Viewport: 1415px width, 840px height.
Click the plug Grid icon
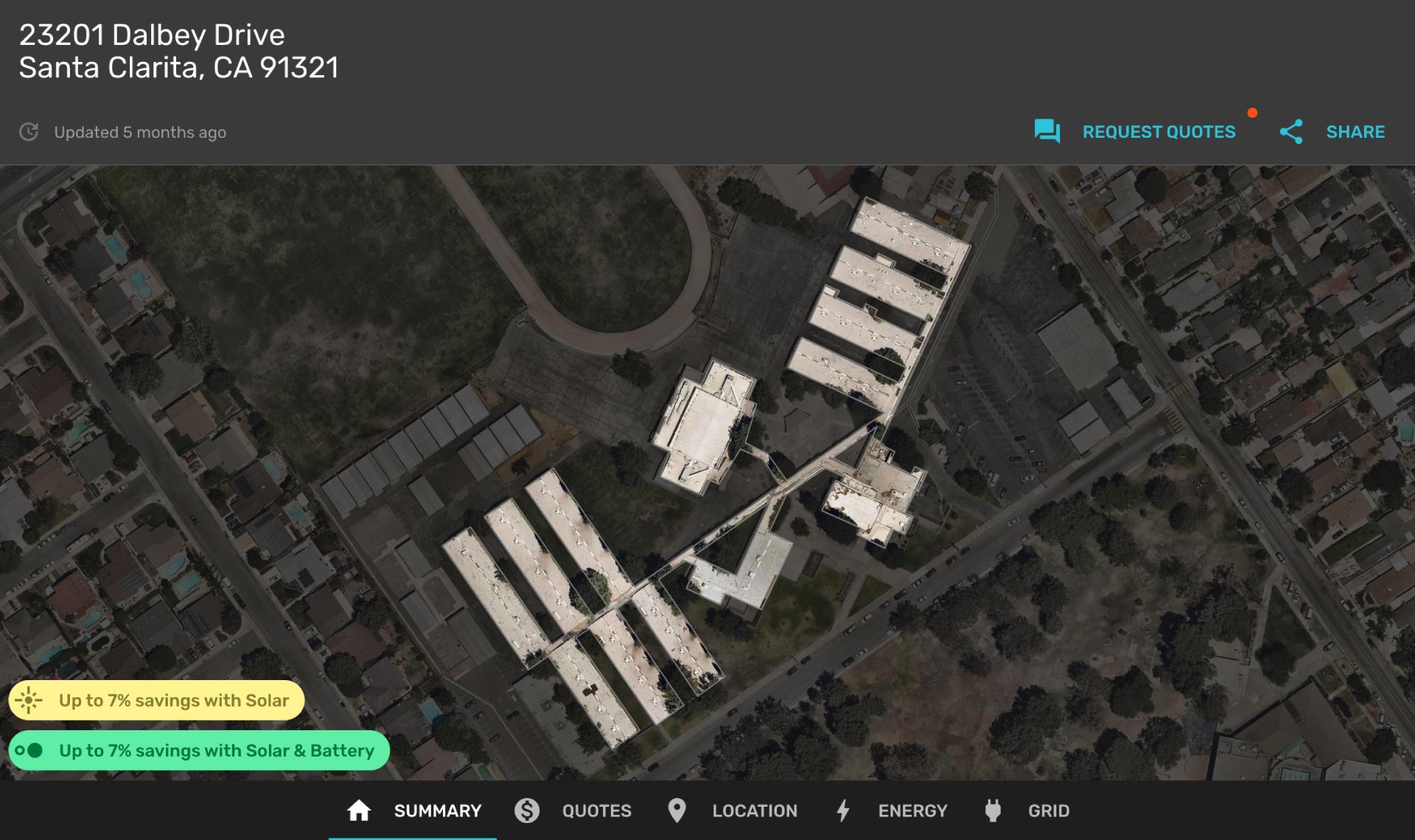coord(993,811)
